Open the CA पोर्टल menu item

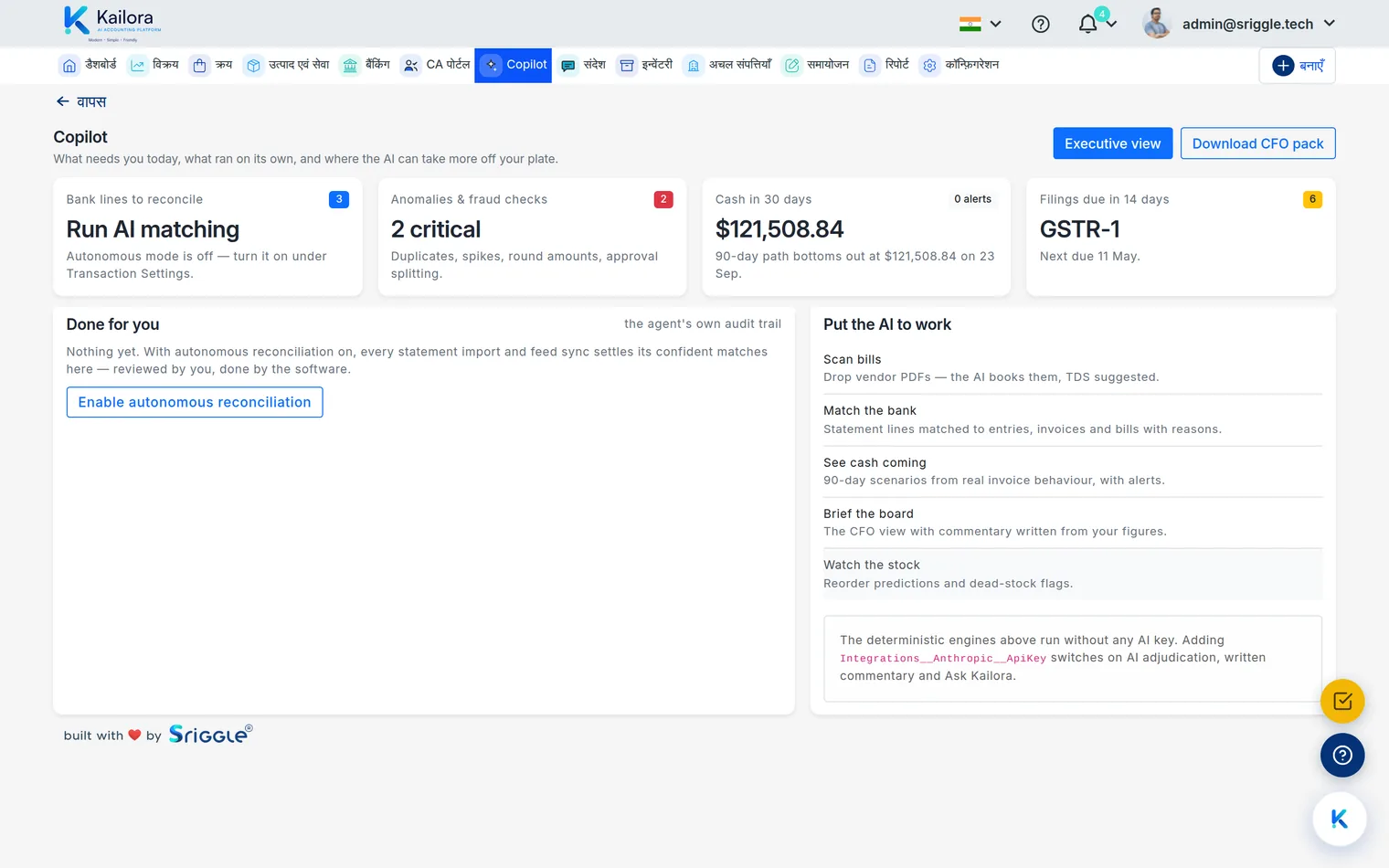click(436, 65)
